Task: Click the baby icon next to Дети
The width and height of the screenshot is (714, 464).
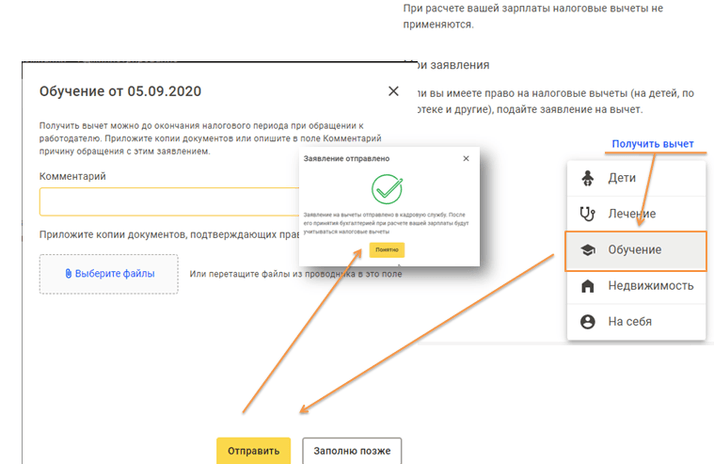Action: (588, 178)
